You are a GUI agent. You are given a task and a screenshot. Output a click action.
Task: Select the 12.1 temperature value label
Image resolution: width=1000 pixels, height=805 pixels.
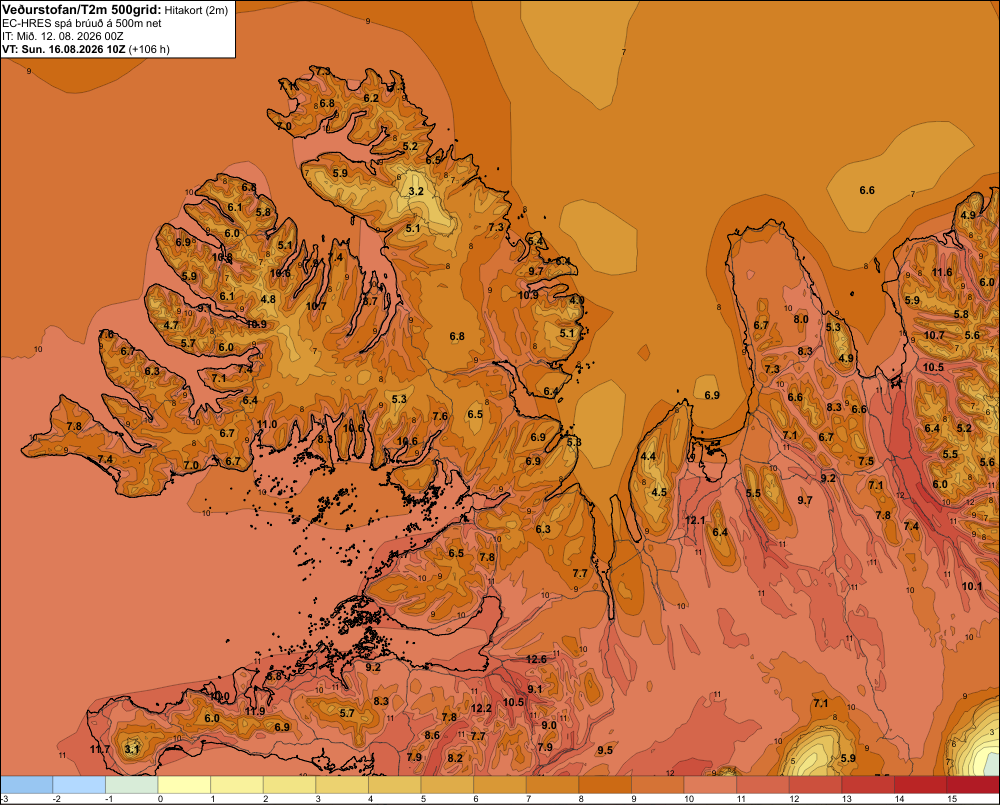coord(695,521)
